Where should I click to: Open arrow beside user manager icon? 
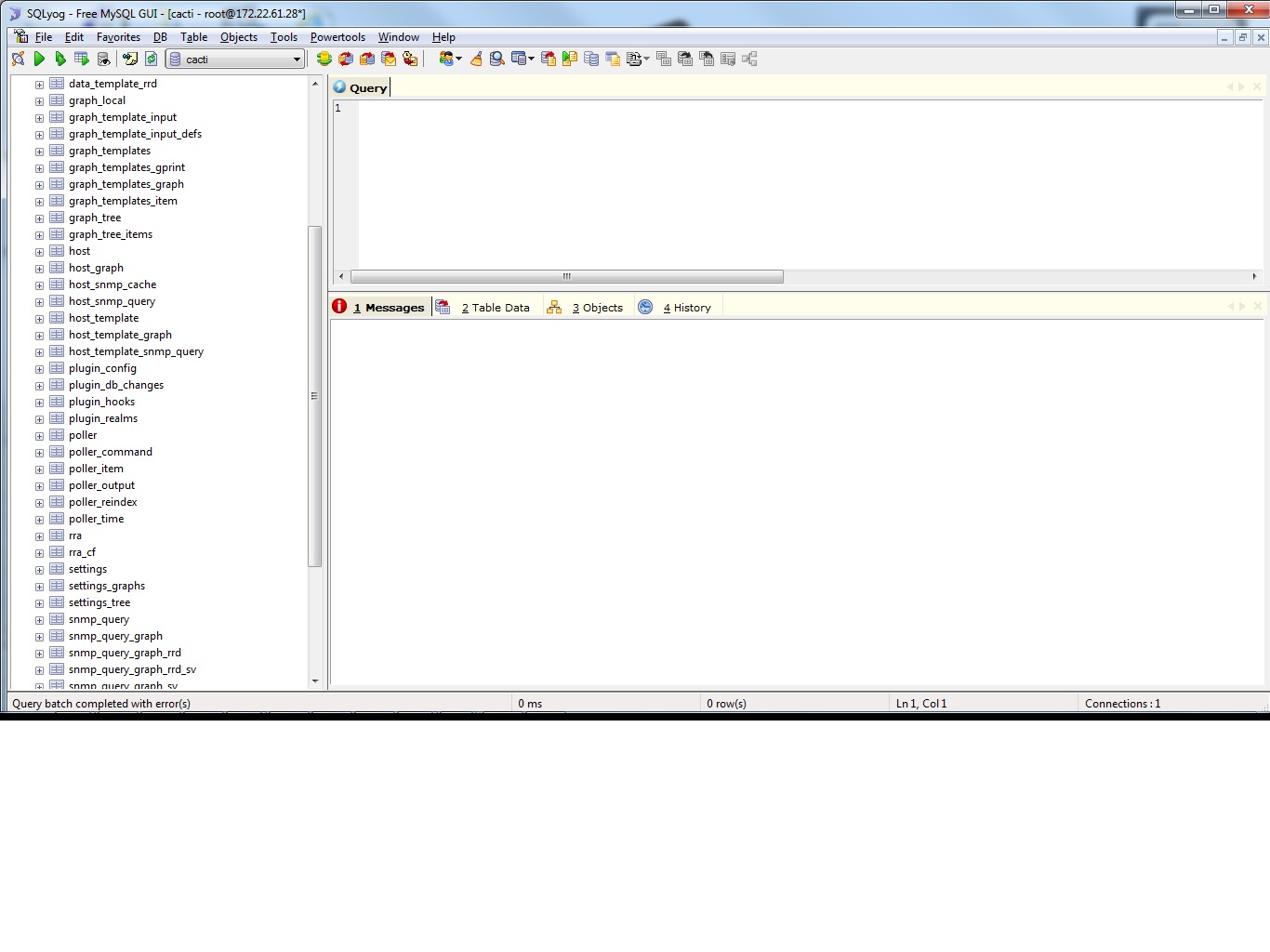tap(459, 59)
